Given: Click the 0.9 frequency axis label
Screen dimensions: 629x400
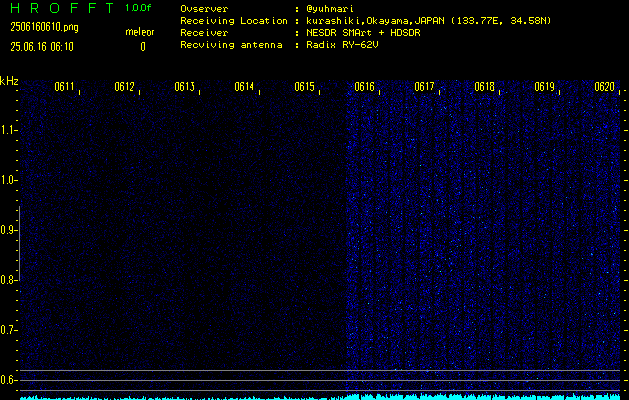Looking at the screenshot, I should coord(8,230).
